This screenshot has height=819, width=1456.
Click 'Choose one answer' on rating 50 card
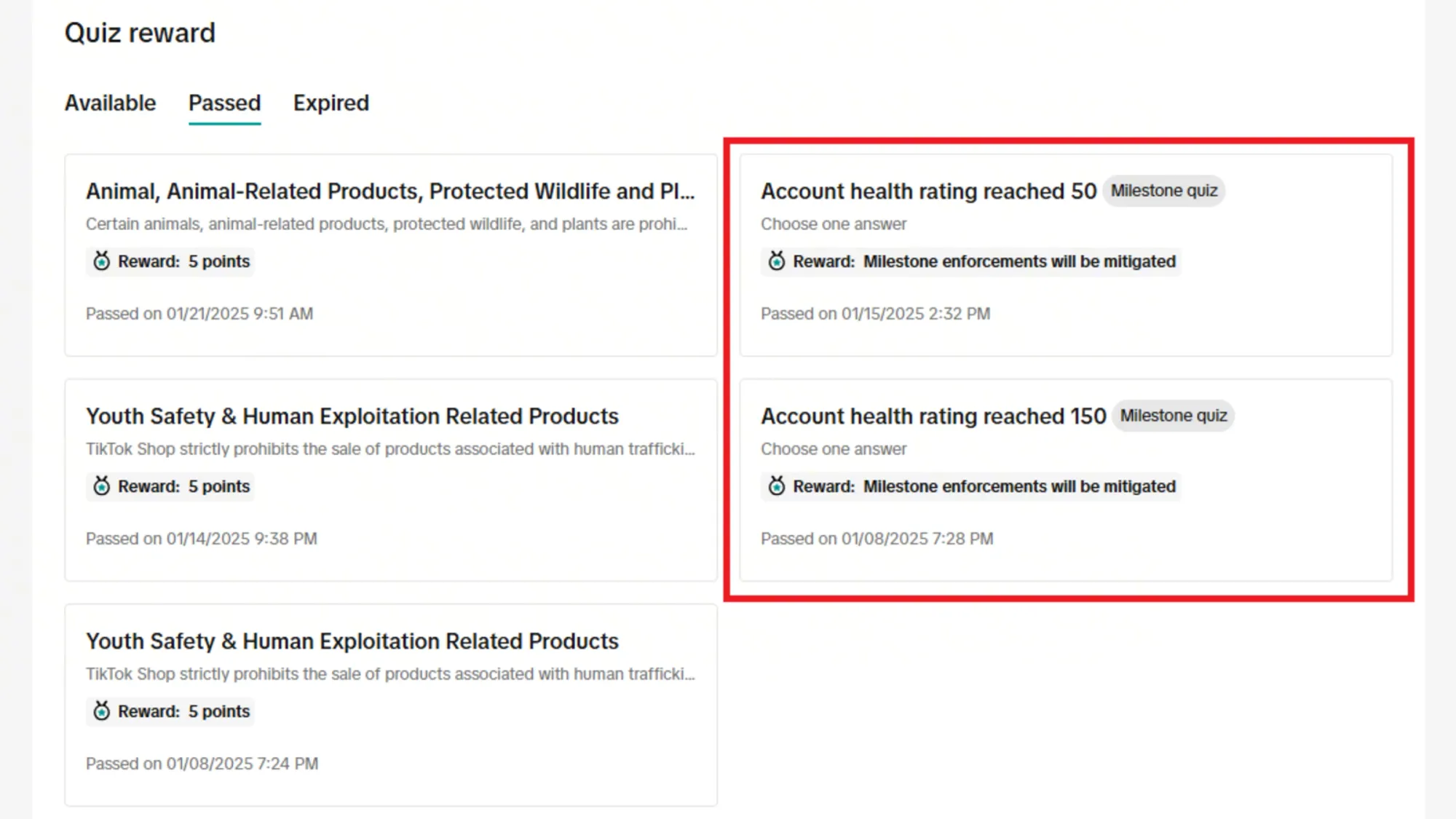point(834,224)
